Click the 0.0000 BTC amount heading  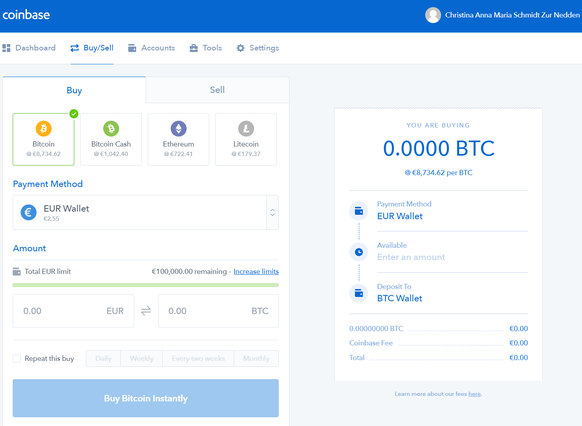[x=439, y=148]
